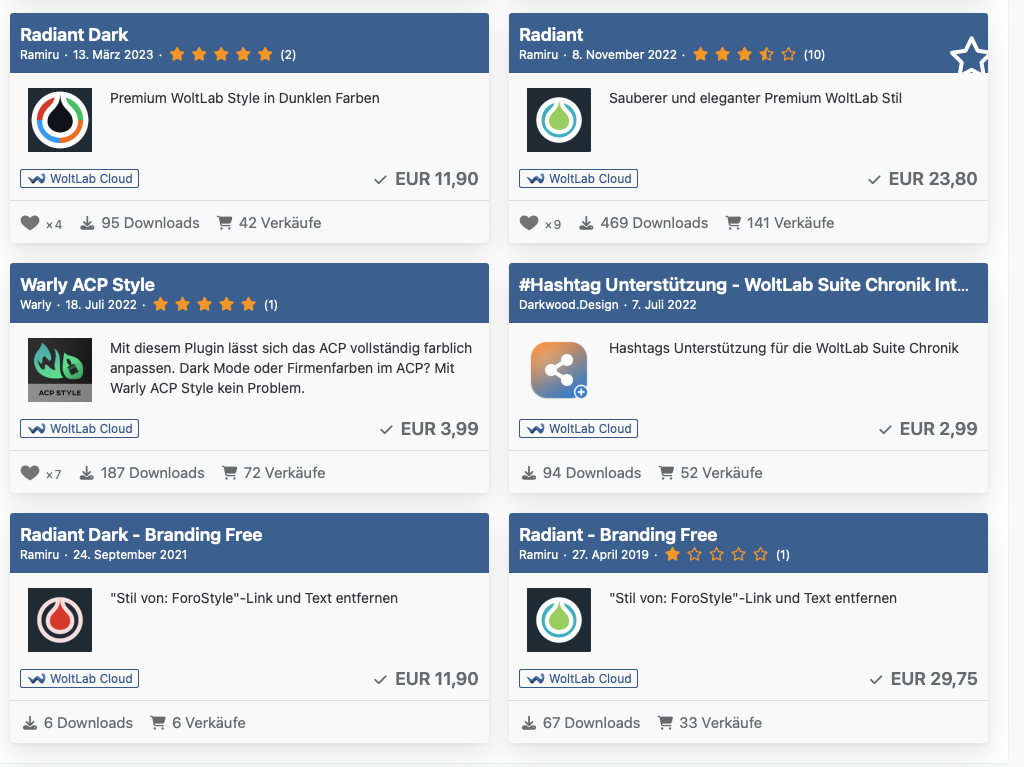The height and width of the screenshot is (767, 1024).
Task: Open the Warly ACP Style thumbnail
Action: pyautogui.click(x=59, y=370)
